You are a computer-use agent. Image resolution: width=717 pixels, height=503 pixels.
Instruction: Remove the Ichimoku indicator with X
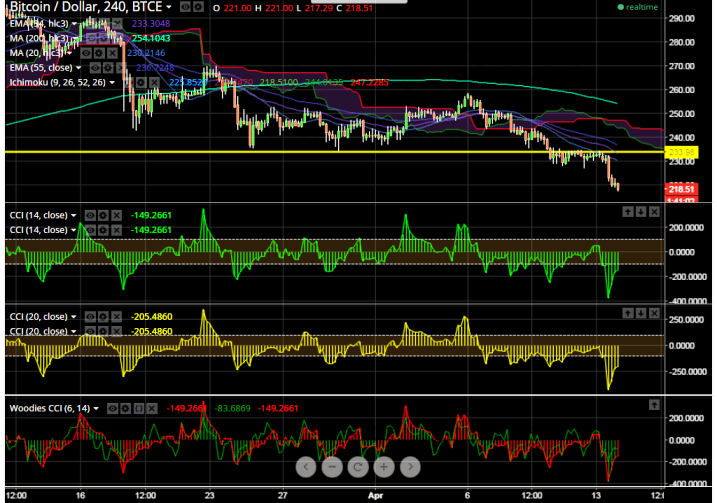tap(154, 82)
